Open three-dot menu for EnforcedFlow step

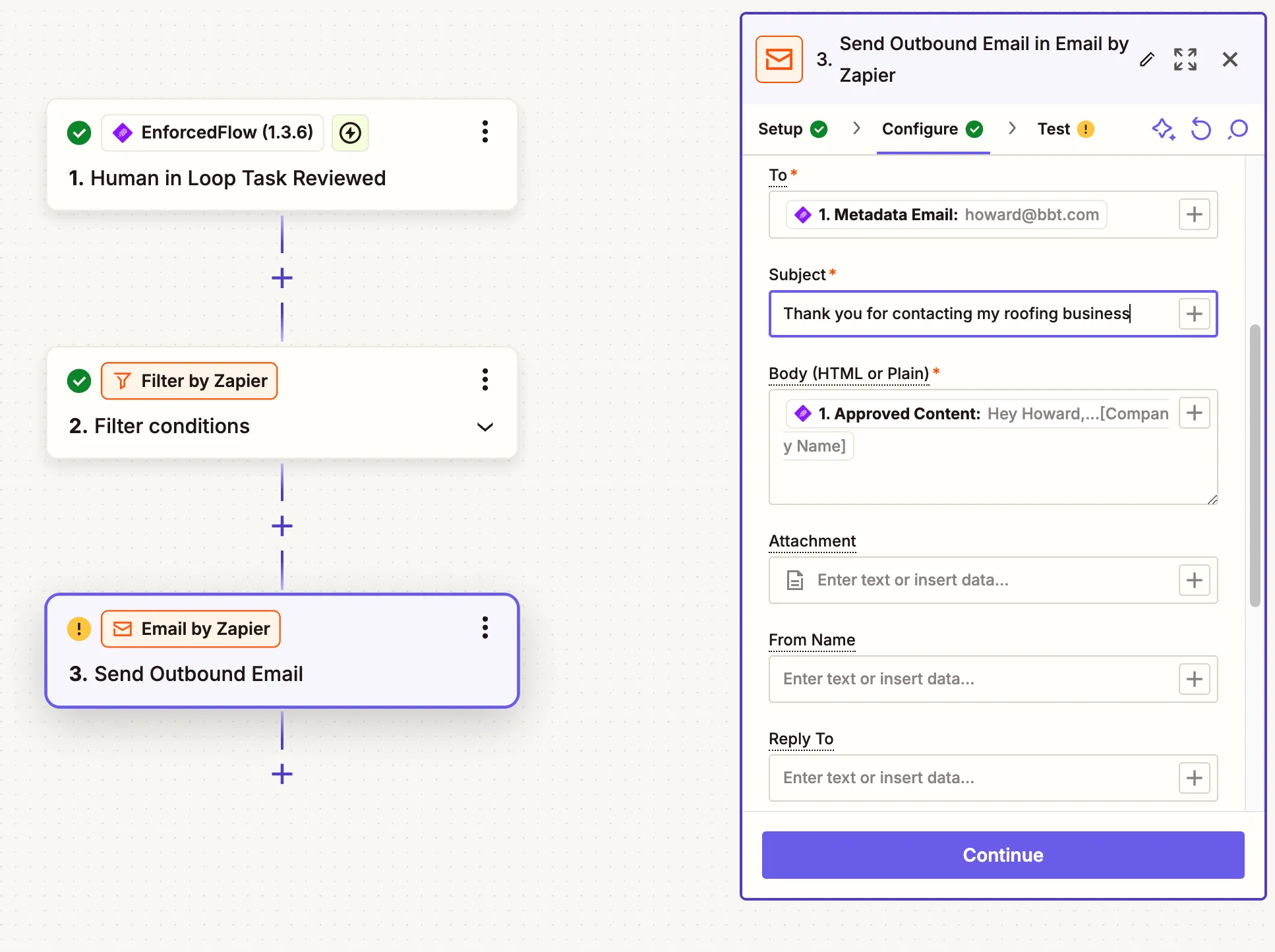(x=485, y=132)
